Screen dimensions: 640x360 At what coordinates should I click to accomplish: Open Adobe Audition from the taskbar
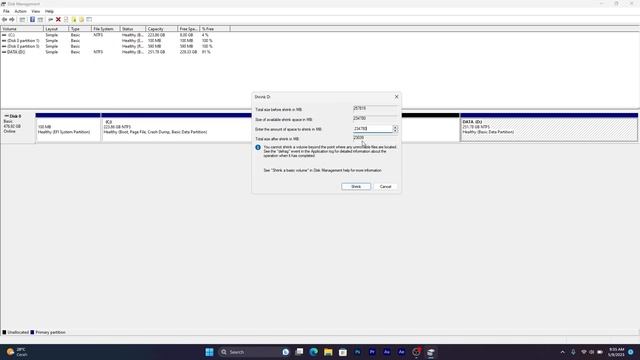click(x=387, y=352)
